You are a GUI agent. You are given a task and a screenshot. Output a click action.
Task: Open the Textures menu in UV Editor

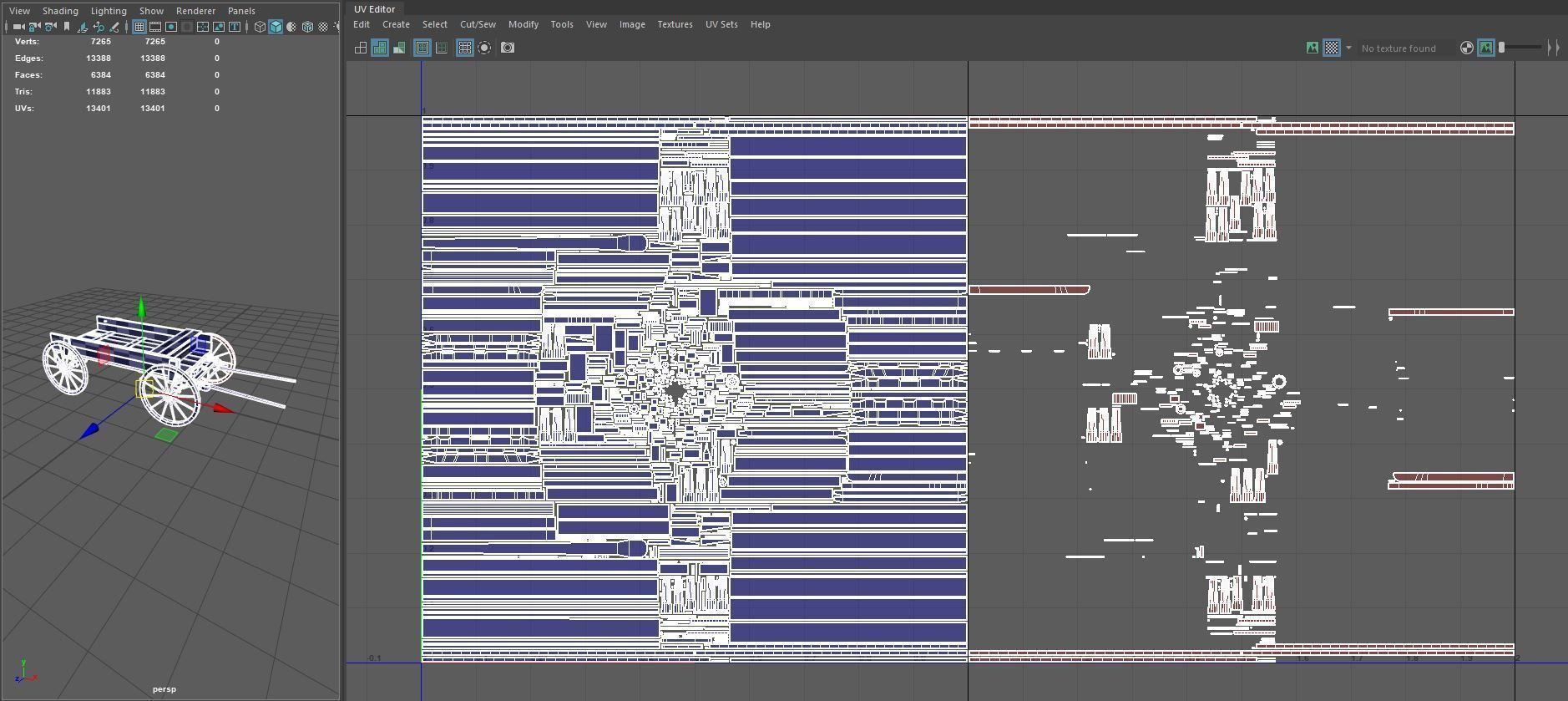[675, 24]
